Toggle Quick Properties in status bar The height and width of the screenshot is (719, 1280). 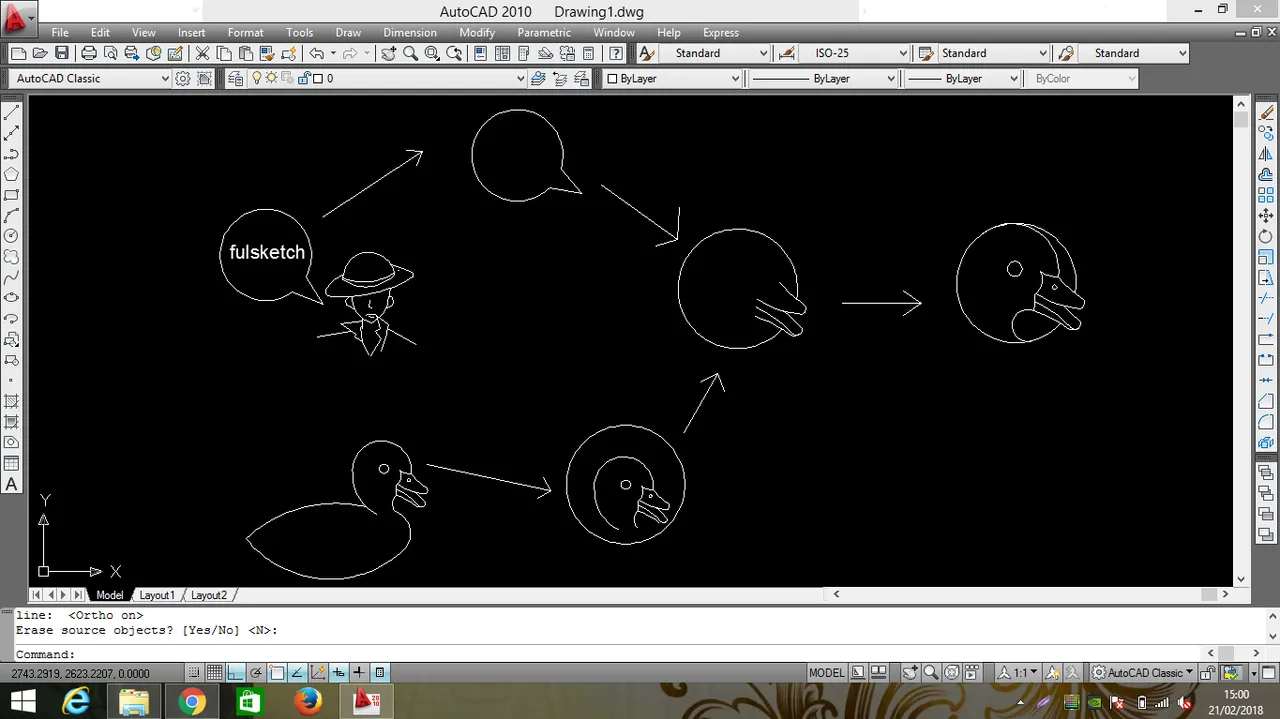[x=380, y=673]
